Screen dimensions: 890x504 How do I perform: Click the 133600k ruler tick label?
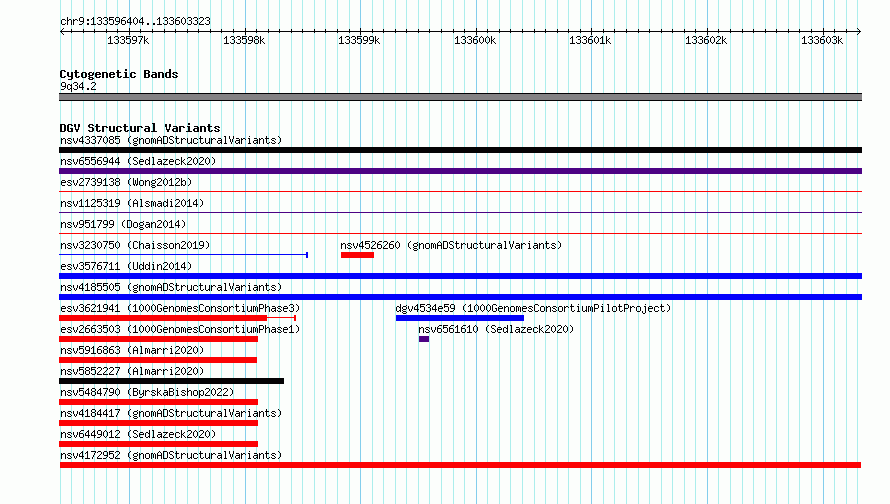click(475, 40)
